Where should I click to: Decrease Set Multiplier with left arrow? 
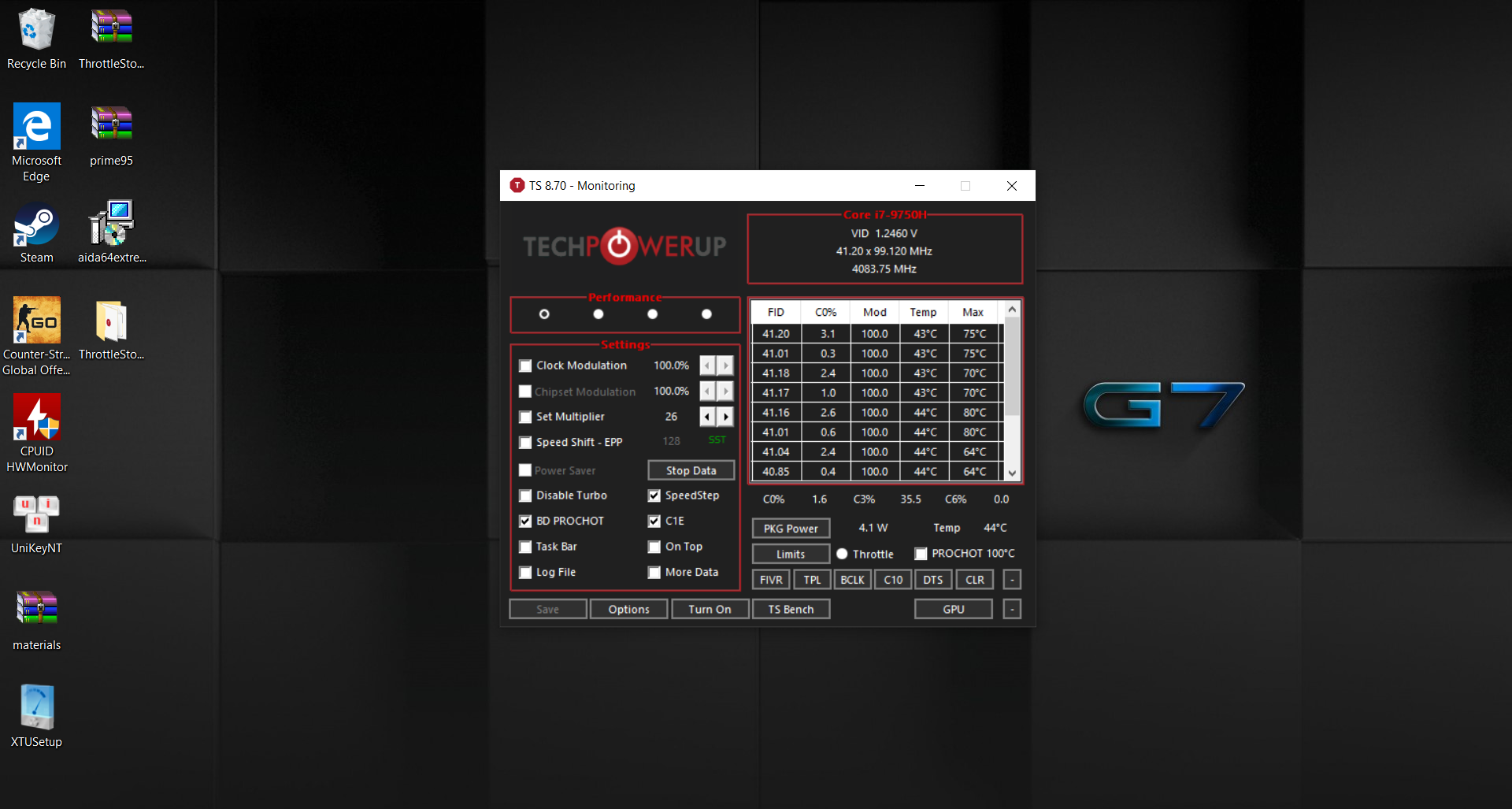coord(707,417)
